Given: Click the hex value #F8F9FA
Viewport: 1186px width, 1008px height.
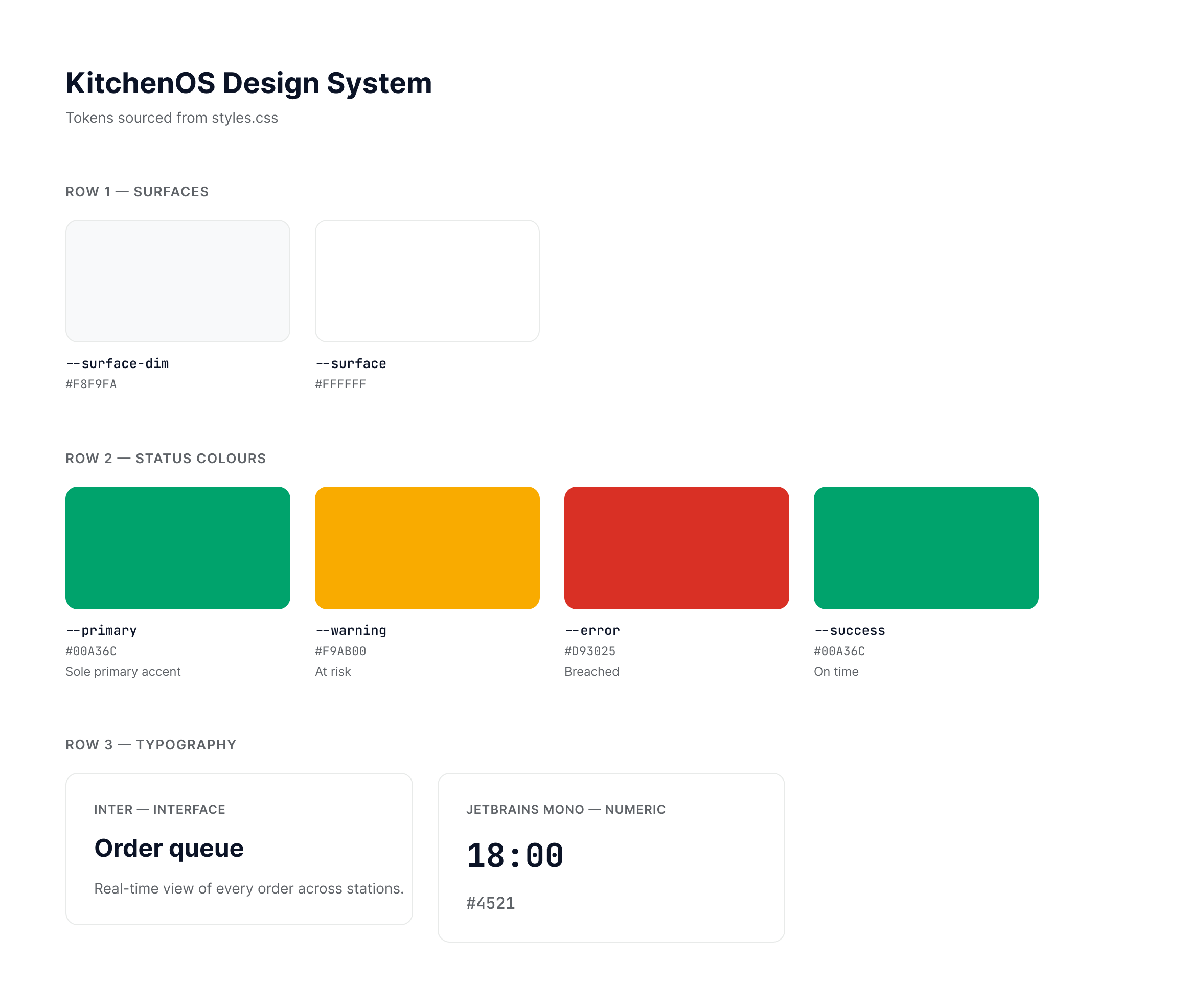Looking at the screenshot, I should (91, 384).
